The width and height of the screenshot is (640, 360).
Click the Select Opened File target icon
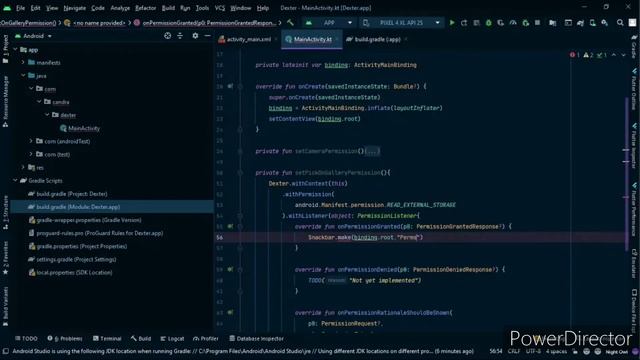[167, 36]
